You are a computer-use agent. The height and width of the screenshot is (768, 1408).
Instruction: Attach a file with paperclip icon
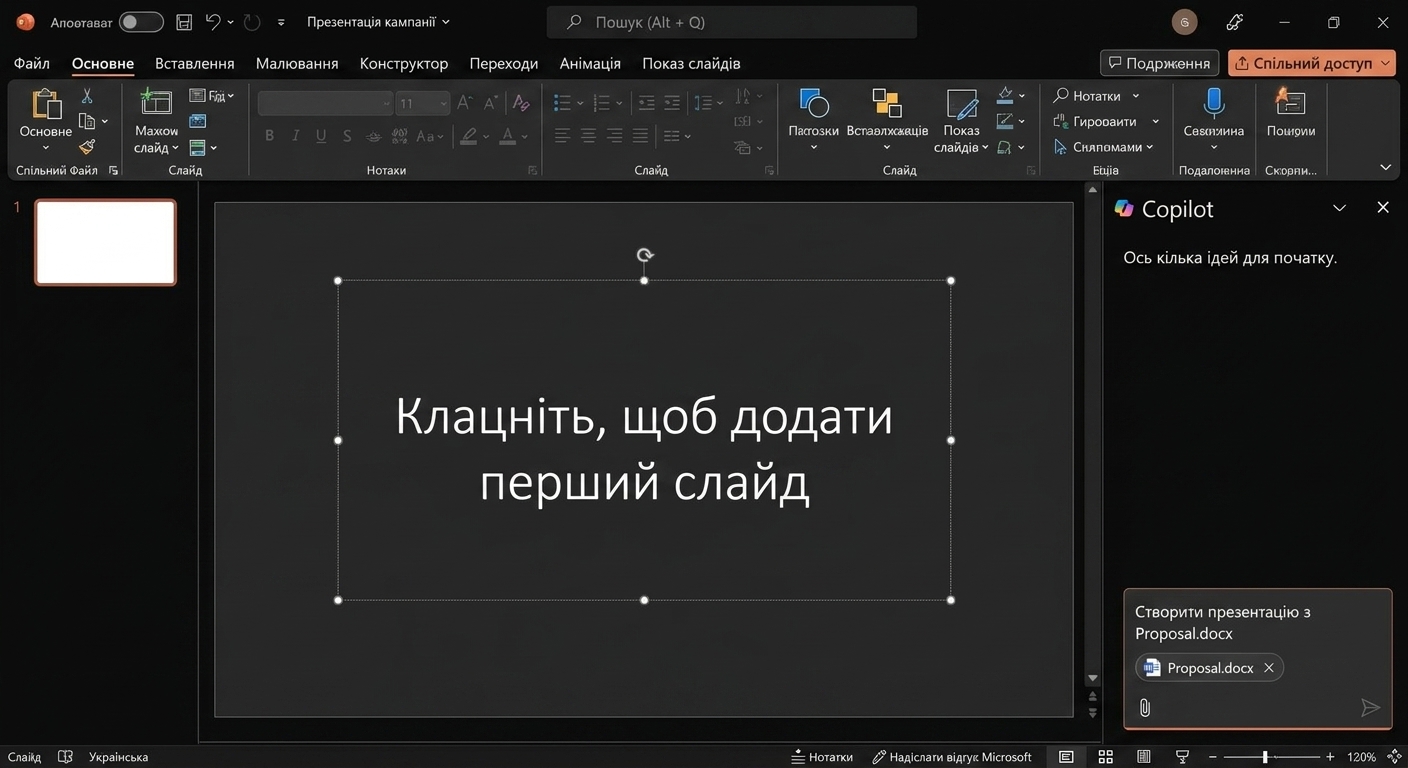click(1145, 708)
